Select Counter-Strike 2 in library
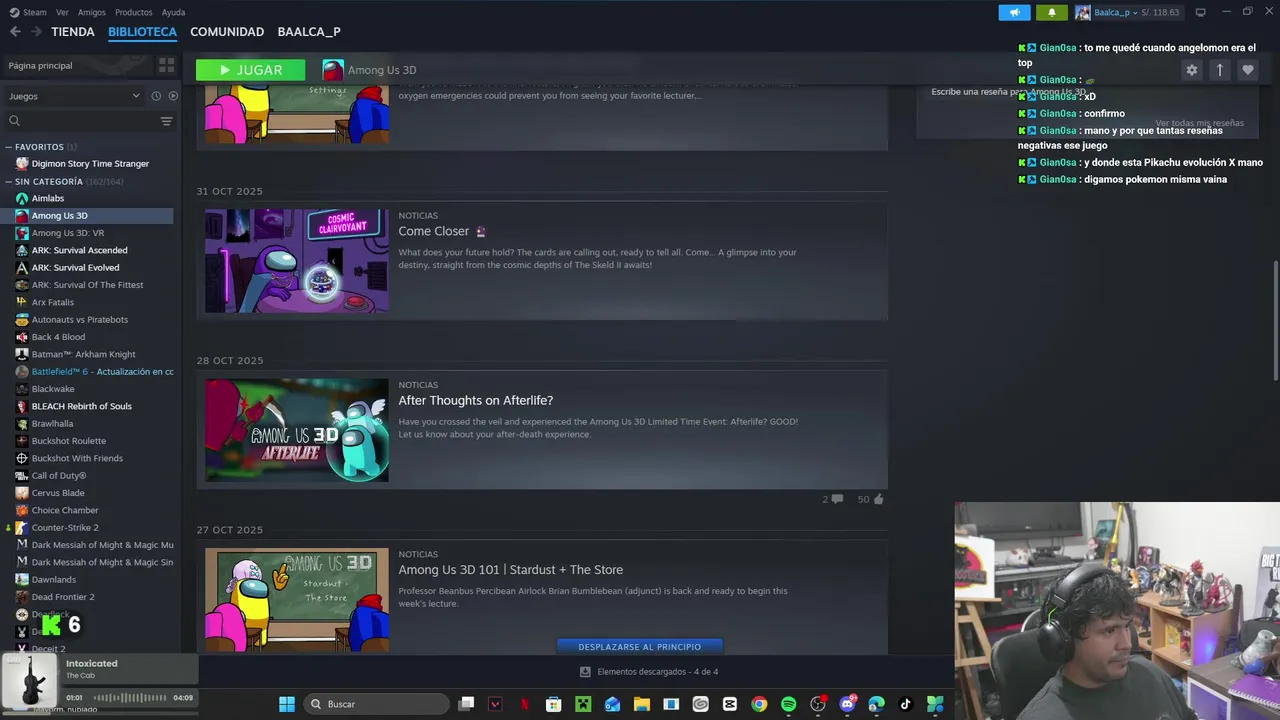This screenshot has width=1280, height=720. click(65, 528)
